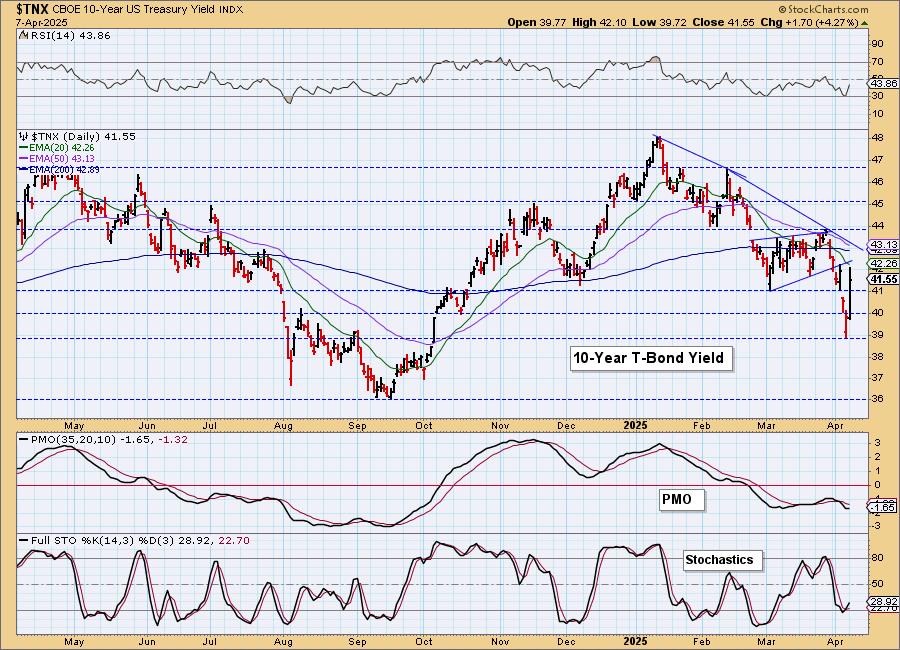Click the 'Open 39.77' value
This screenshot has height=650, width=900.
point(537,22)
